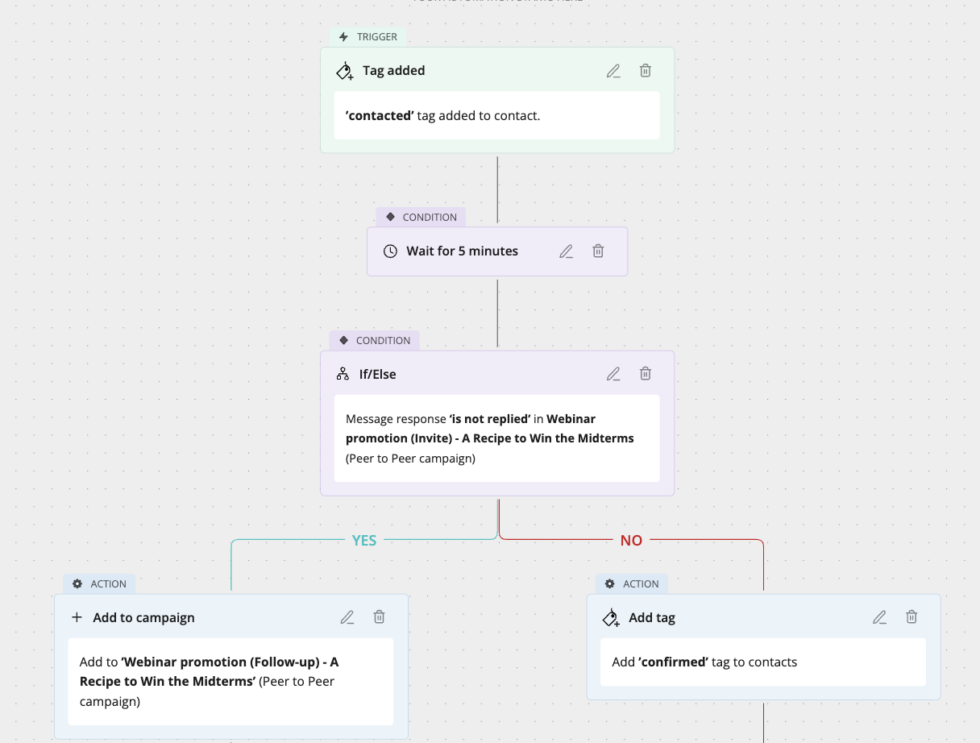980x743 pixels.
Task: Edit the Tag added trigger
Action: 613,71
